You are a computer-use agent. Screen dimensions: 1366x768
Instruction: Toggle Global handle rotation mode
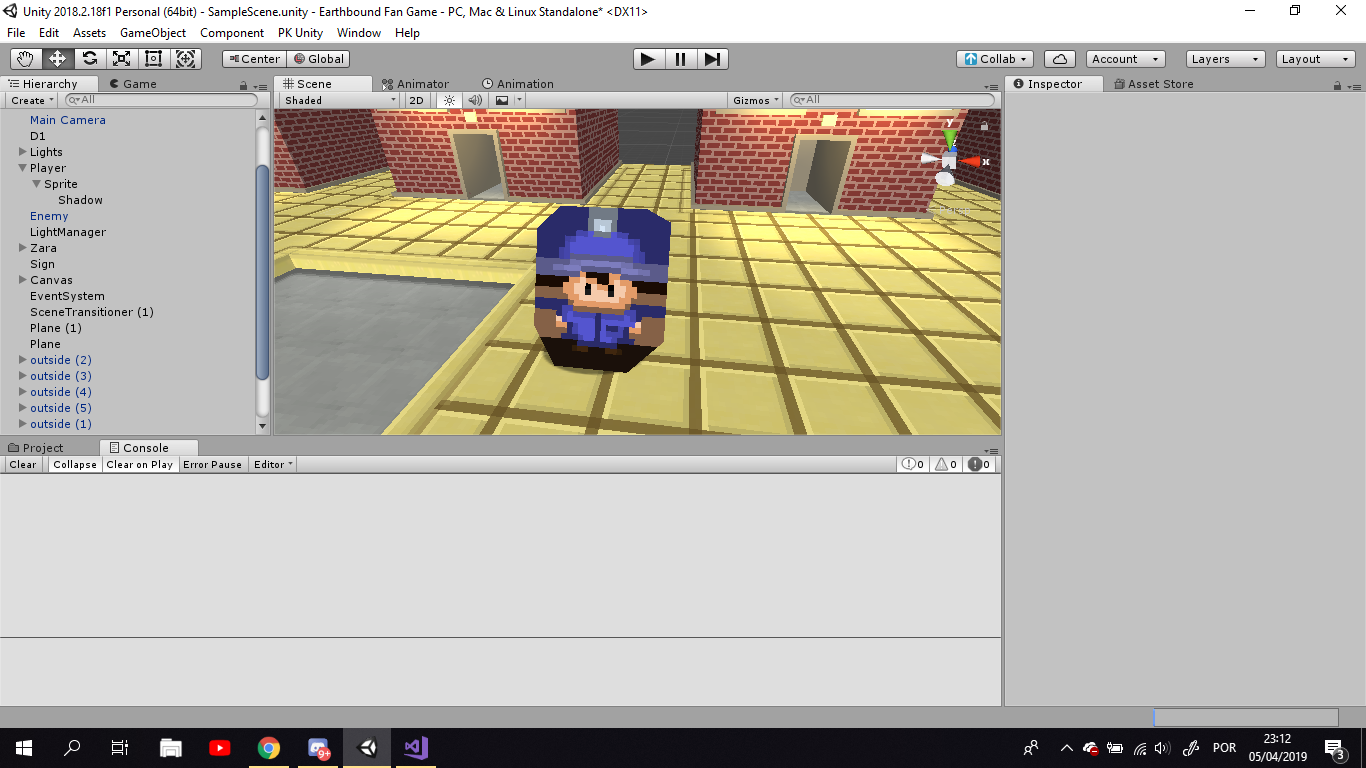[x=318, y=59]
